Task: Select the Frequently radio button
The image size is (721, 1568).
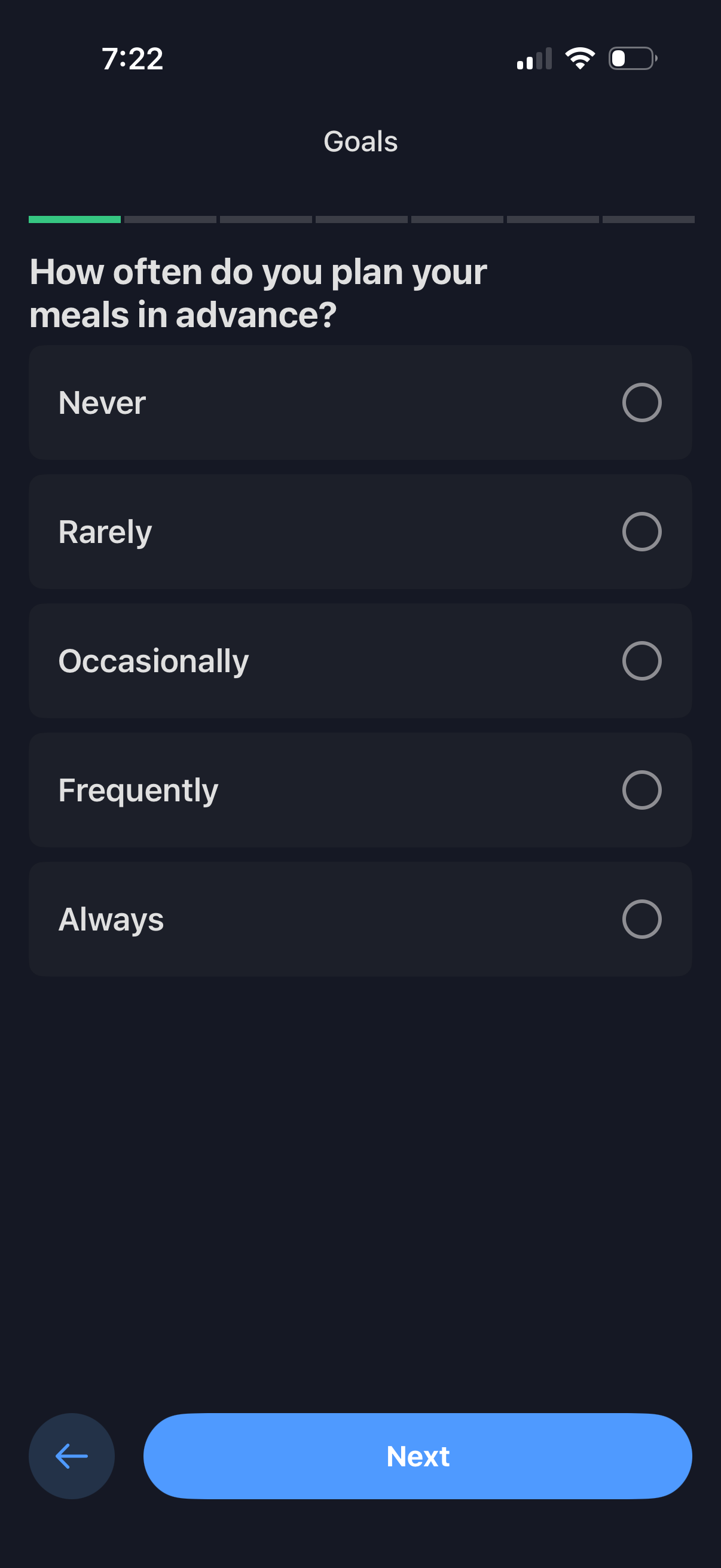Action: (x=641, y=789)
